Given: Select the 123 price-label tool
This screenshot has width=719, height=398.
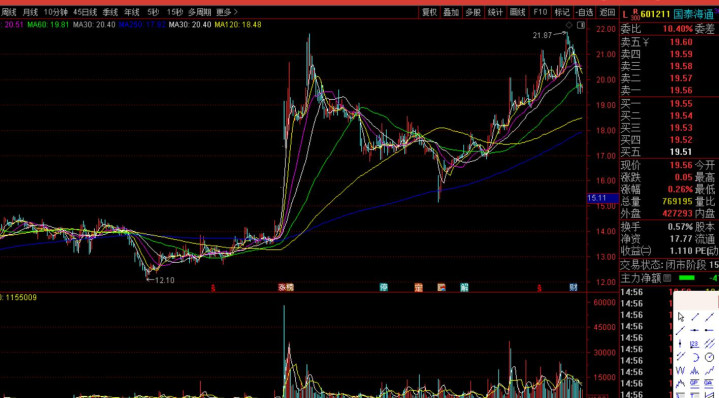Looking at the screenshot, I should 695,344.
